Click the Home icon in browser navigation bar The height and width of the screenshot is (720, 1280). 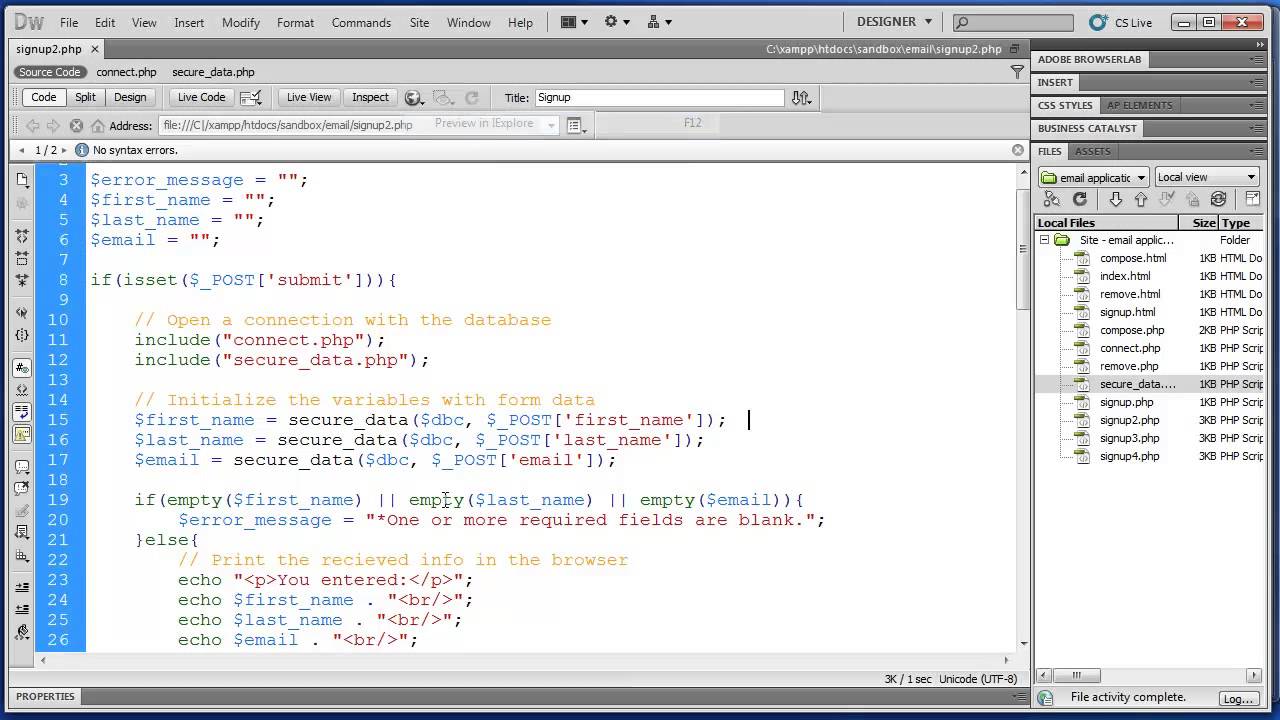[x=98, y=125]
